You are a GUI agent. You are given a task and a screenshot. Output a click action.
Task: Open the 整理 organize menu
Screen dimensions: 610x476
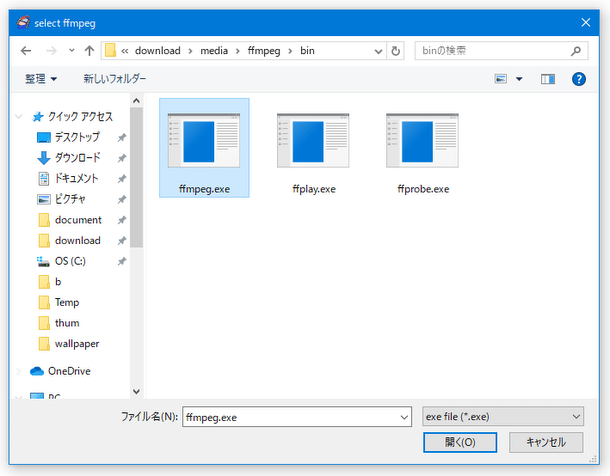pos(41,79)
